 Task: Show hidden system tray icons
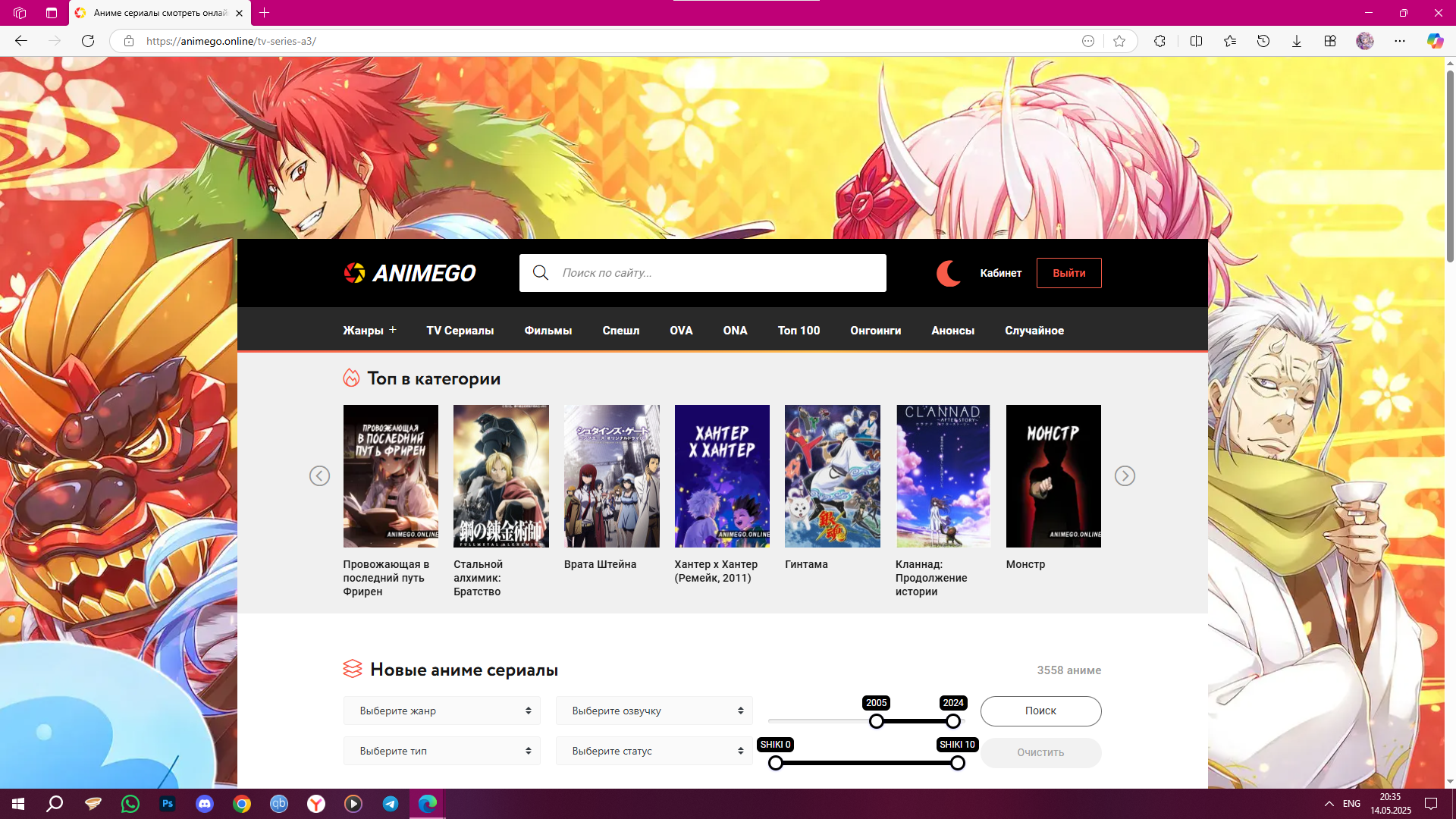[x=1329, y=804]
